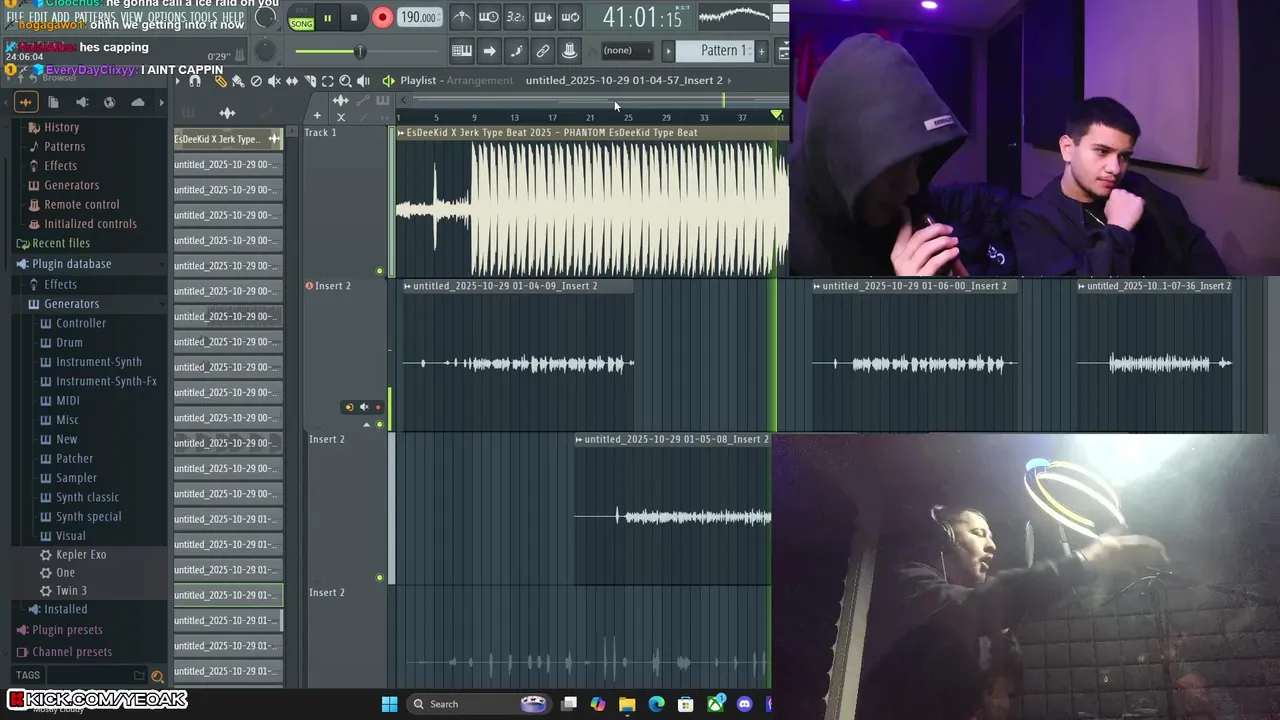
Task: Select the slip tool double-arrow icon
Action: coord(292,81)
